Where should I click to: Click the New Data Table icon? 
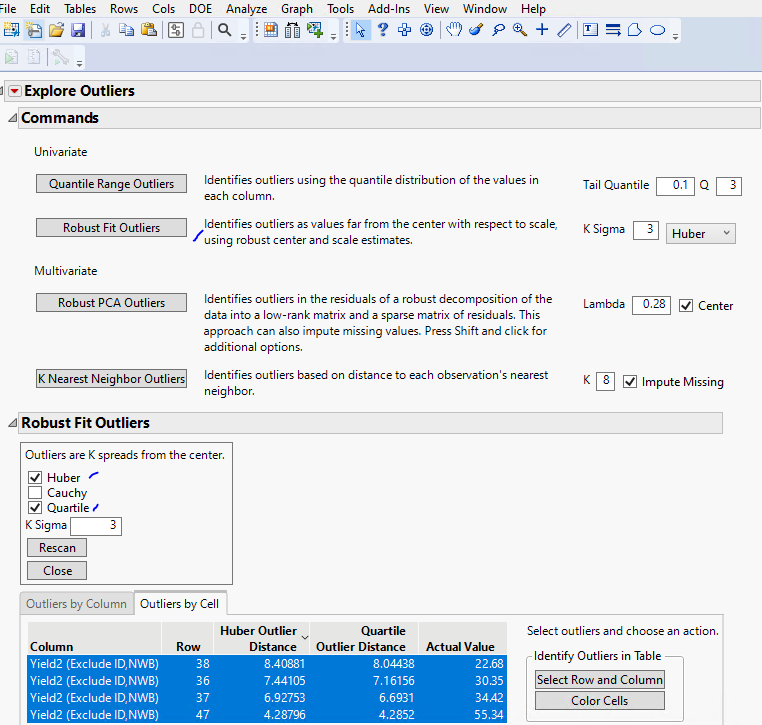pyautogui.click(x=11, y=30)
